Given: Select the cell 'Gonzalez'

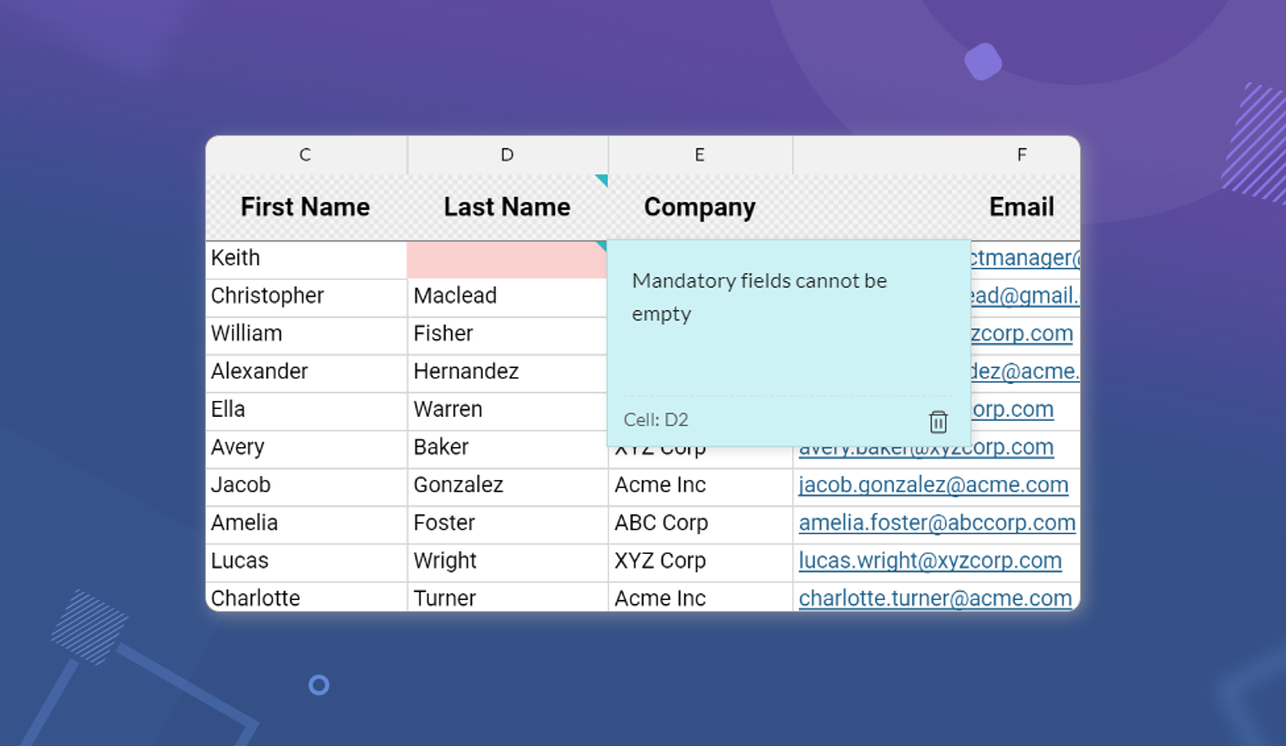Looking at the screenshot, I should coord(508,487).
